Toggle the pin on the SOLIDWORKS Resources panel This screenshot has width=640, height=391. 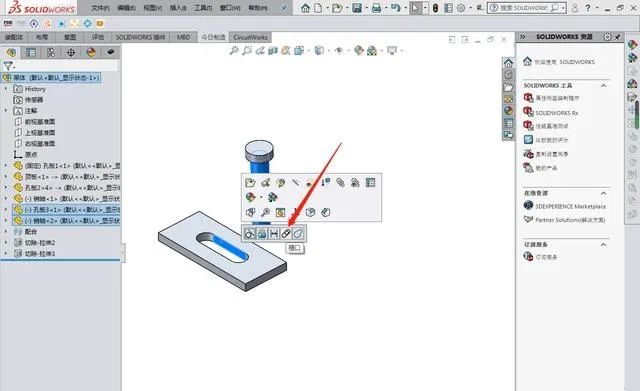[618, 37]
